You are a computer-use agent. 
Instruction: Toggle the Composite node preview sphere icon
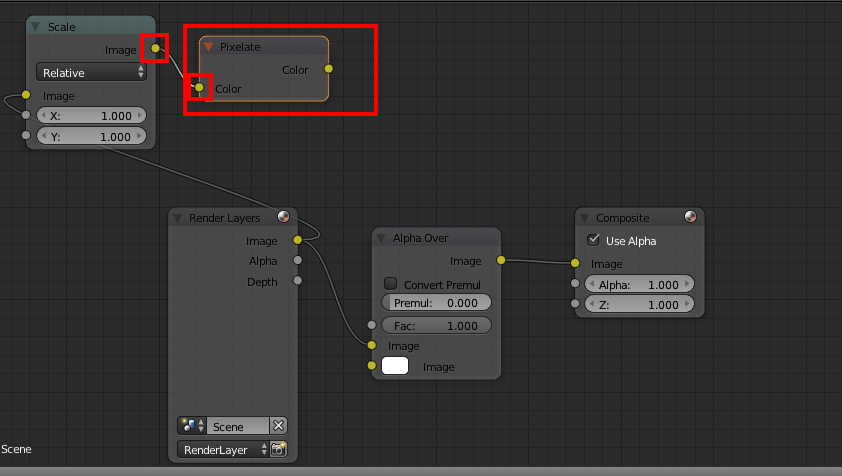[690, 217]
